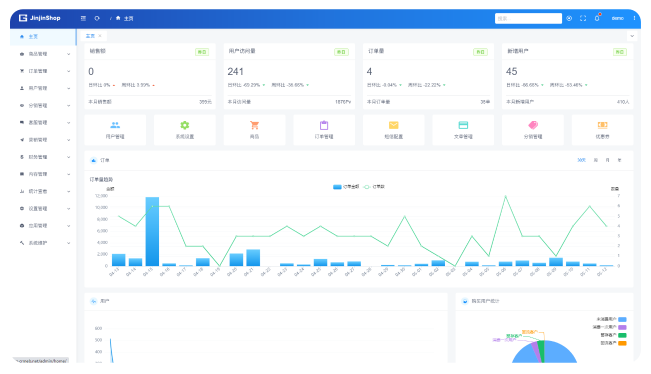Screen dimensions: 651x374
Task: Click the green badge on sales card
Action: point(202,52)
